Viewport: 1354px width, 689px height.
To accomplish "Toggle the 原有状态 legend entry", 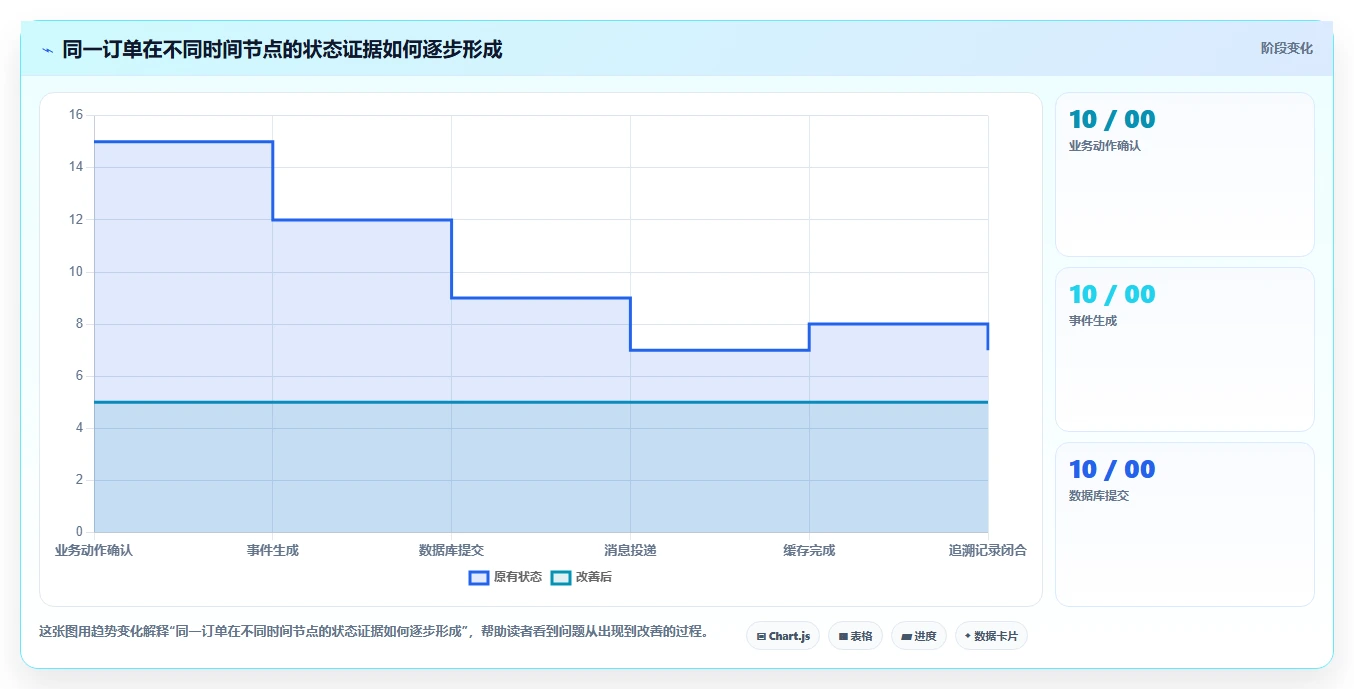I will pyautogui.click(x=505, y=577).
